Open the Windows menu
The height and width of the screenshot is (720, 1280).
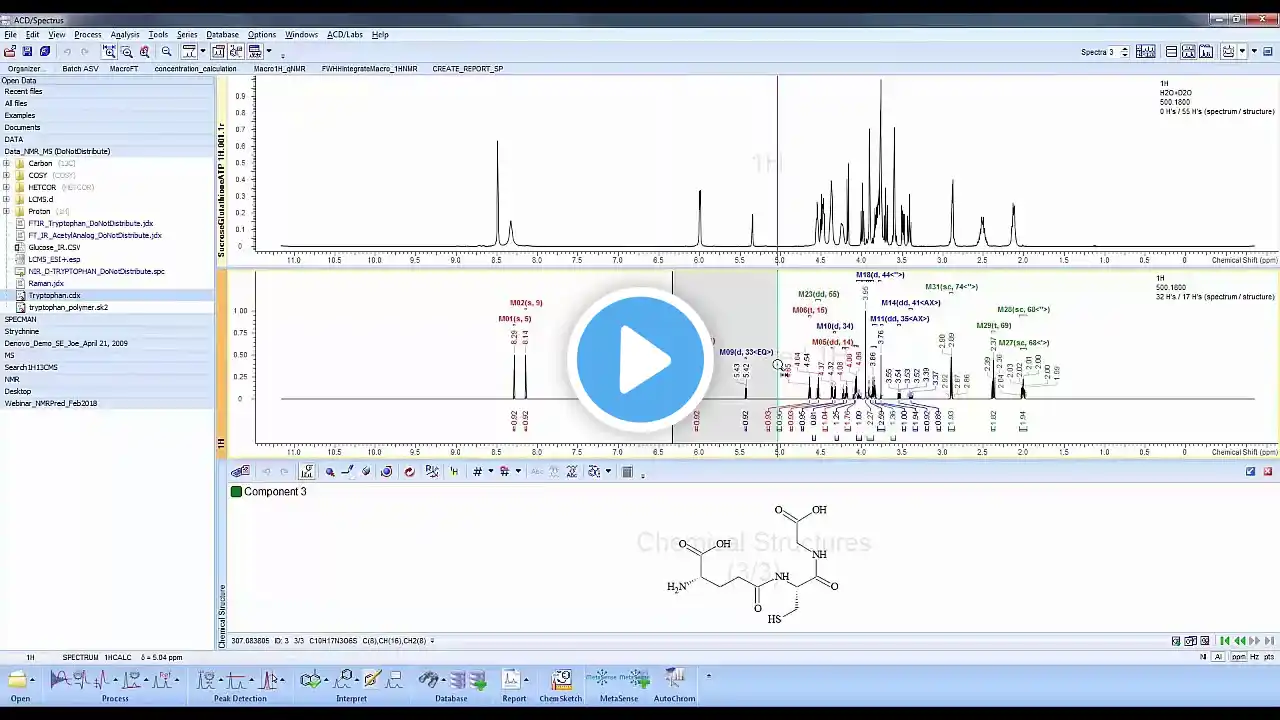click(301, 35)
